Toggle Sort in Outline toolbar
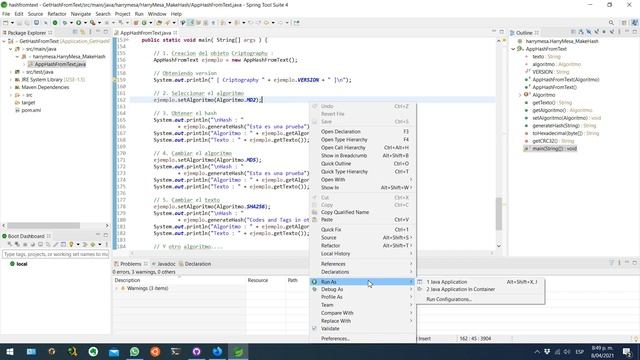Image resolution: width=640 pixels, height=360 pixels. pyautogui.click(x=581, y=32)
